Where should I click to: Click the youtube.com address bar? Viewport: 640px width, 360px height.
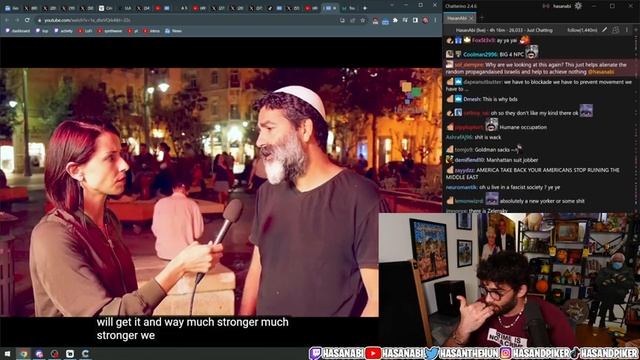[x=186, y=20]
